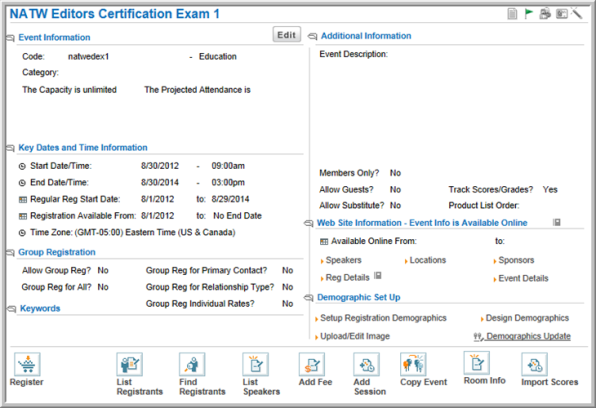This screenshot has height=408, width=596.
Task: Click the Copy Event icon
Action: click(413, 364)
